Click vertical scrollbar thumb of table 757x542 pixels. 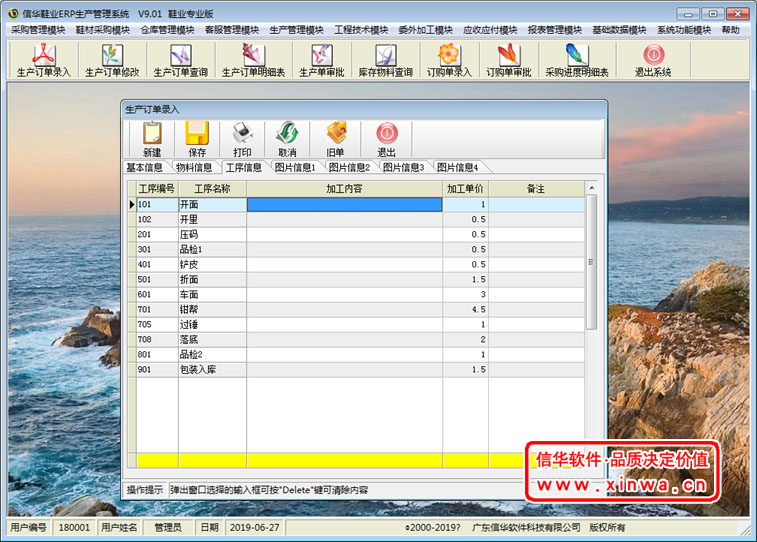point(591,262)
